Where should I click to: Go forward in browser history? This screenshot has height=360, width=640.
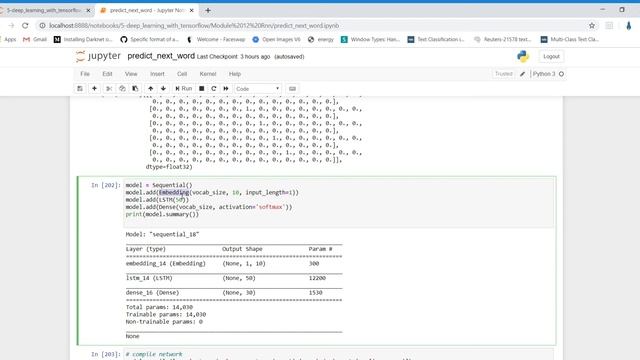11,26
